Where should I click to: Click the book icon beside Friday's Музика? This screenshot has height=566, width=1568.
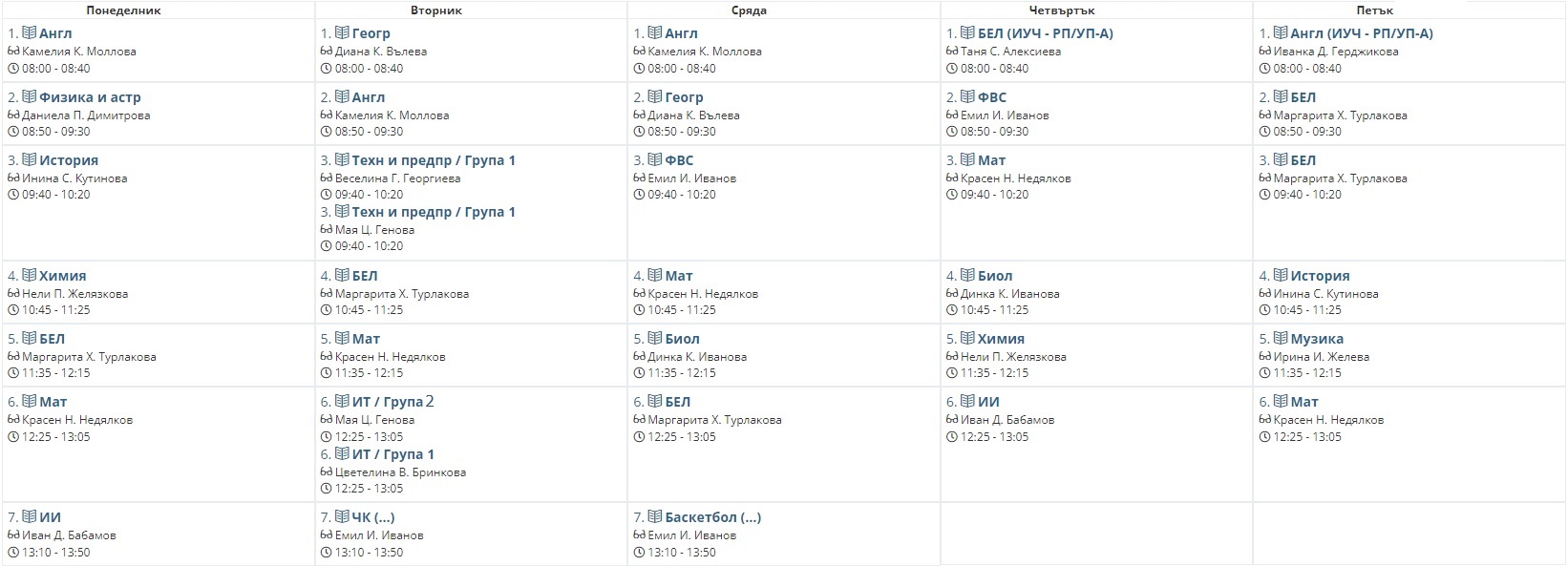pos(1281,339)
